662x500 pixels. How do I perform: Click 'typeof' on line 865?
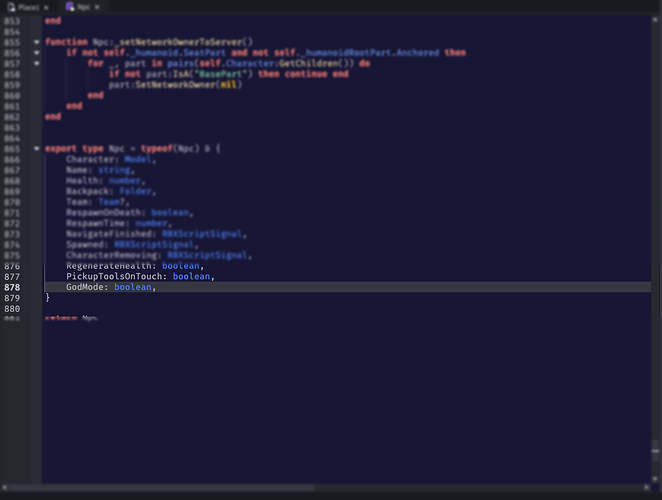[x=157, y=149]
